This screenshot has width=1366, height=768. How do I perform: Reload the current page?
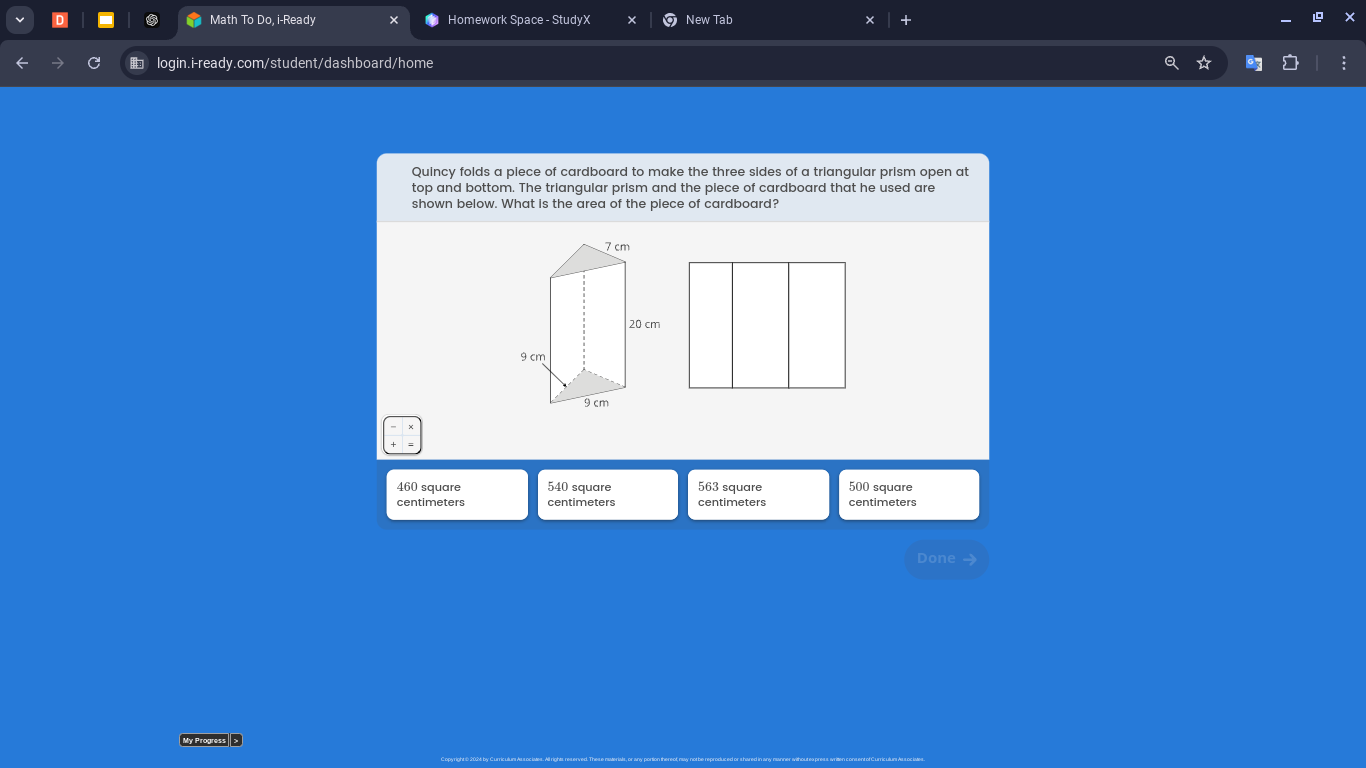coord(94,63)
